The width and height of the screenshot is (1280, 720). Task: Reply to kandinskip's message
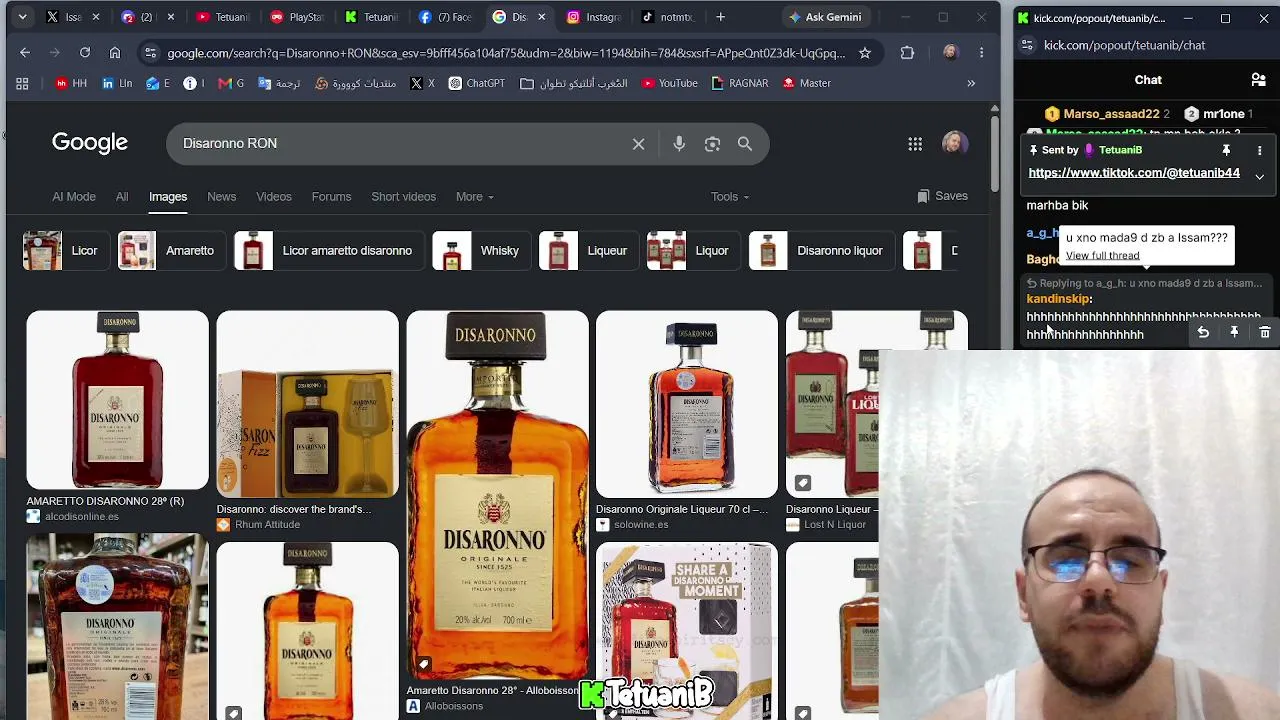coord(1203,332)
